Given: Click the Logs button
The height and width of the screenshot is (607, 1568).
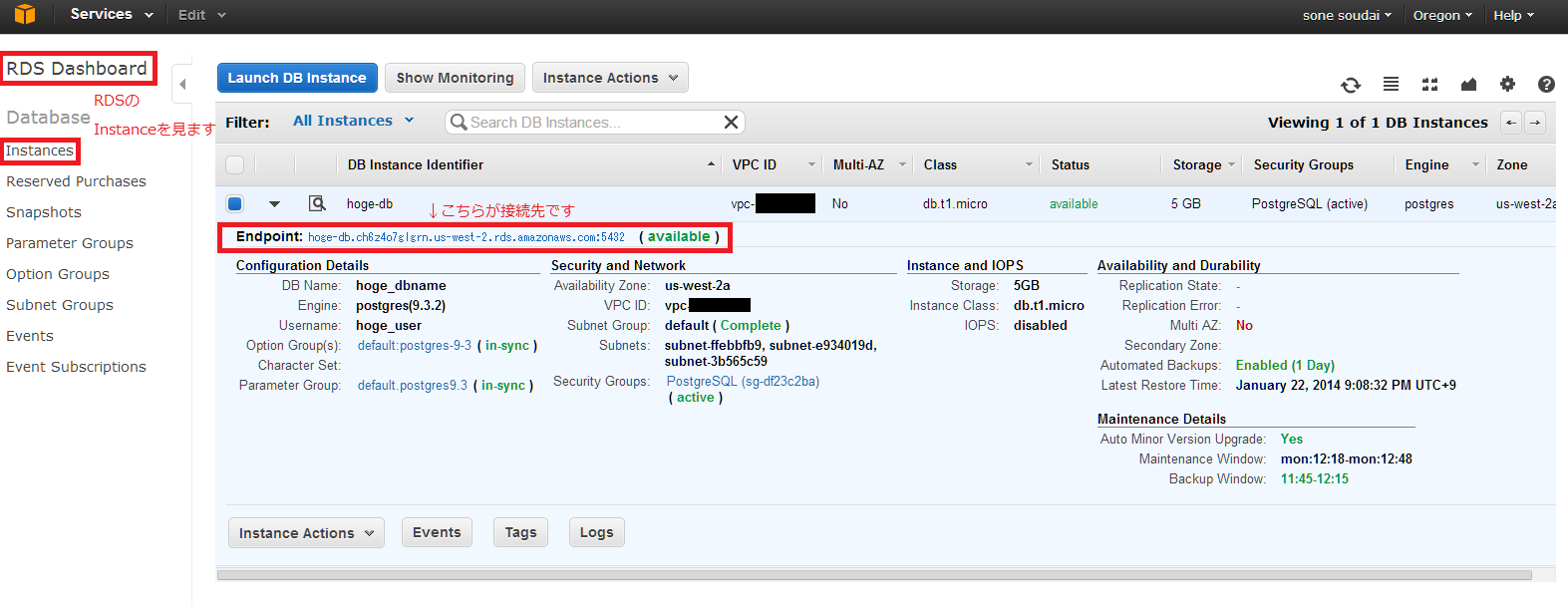Looking at the screenshot, I should tap(596, 532).
